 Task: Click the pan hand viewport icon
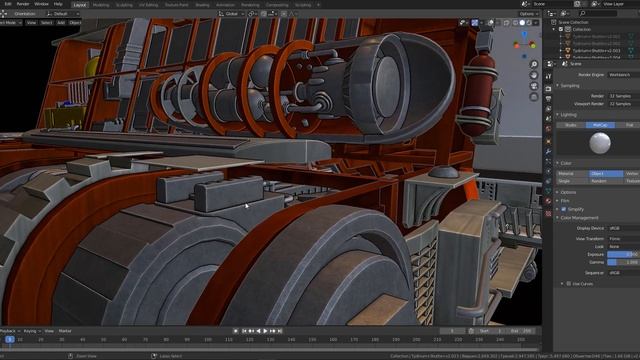coord(534,75)
